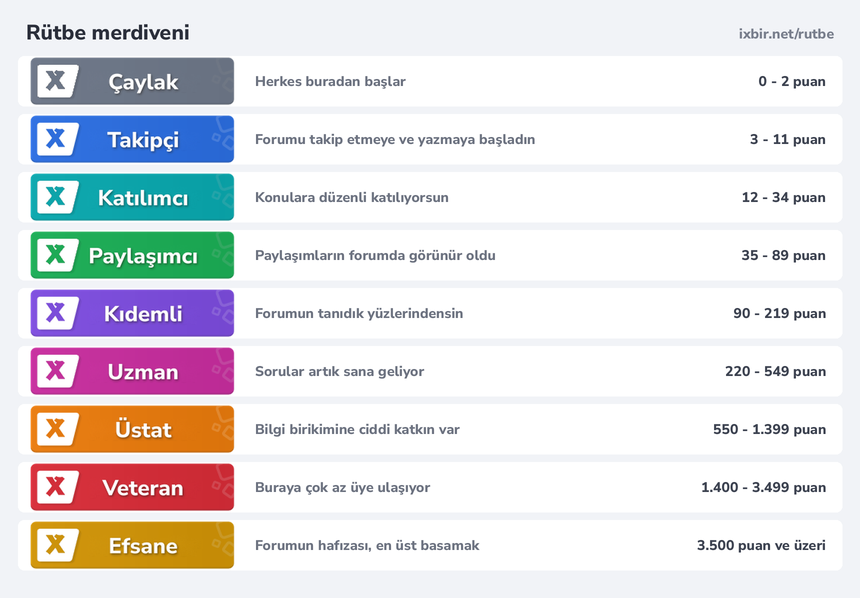Click the X logo icon on Katılımcı badge
This screenshot has width=860, height=598.
[58, 198]
